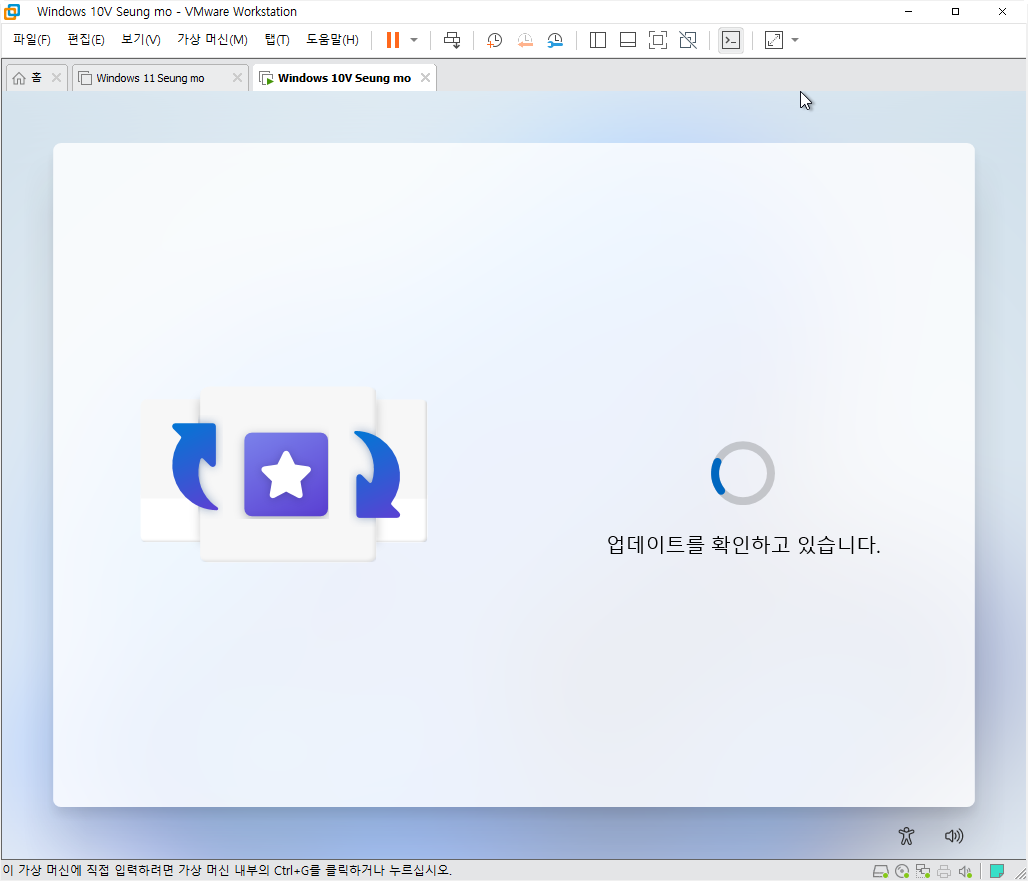Open the message log icon in the status bar
Viewport: 1028px width, 881px height.
(997, 871)
